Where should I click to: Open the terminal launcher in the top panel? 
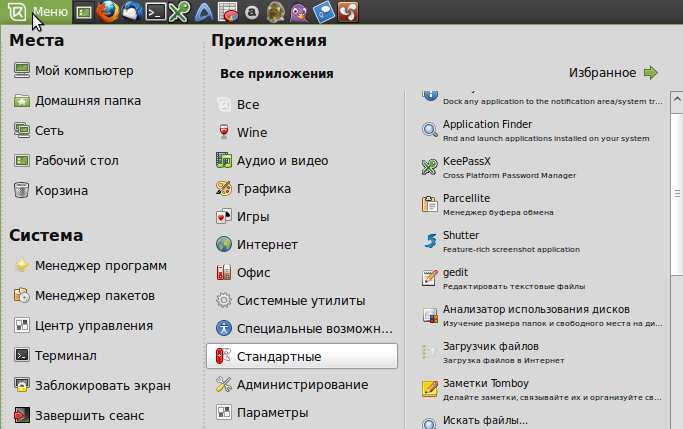155,12
